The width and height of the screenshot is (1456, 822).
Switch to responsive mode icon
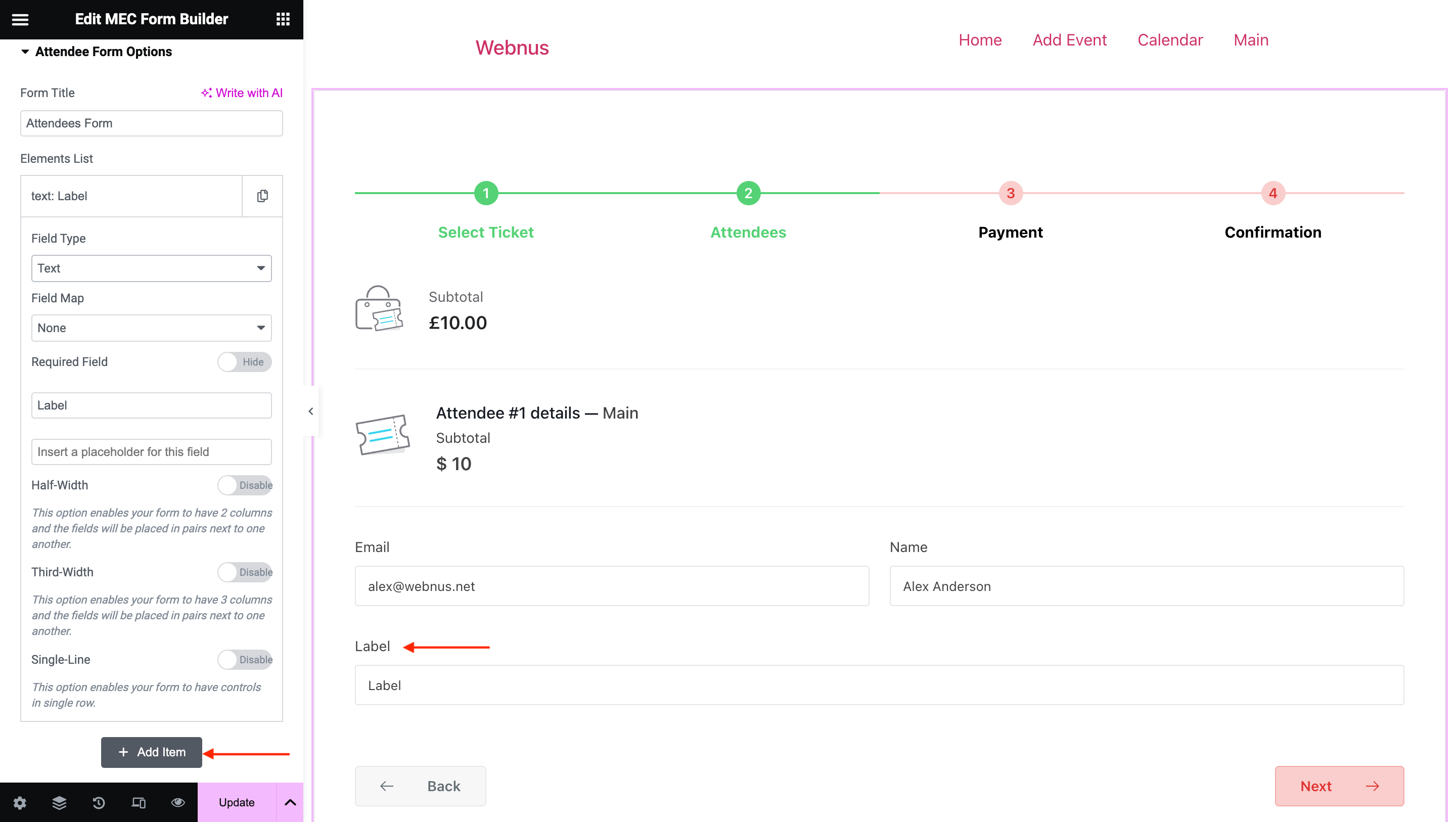[139, 802]
